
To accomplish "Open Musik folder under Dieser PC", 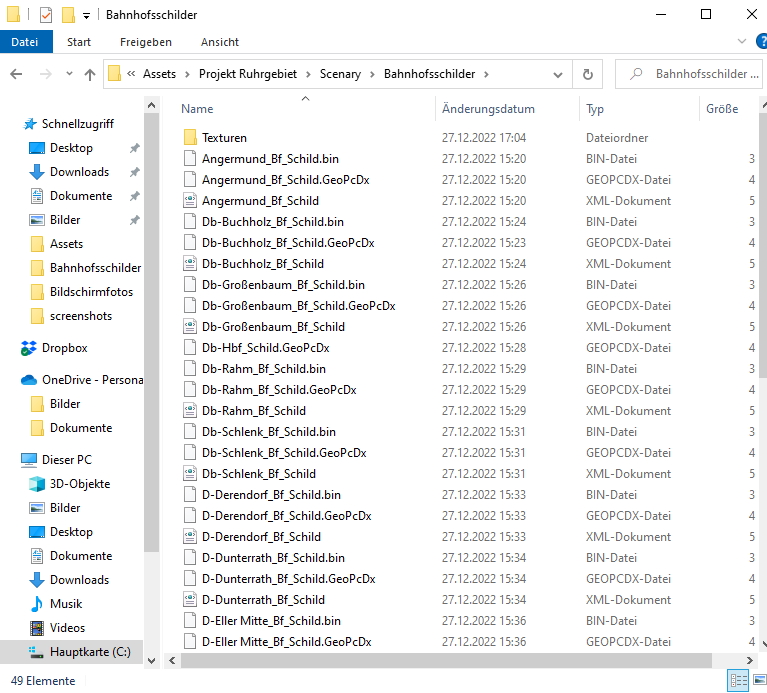I will pos(66,604).
